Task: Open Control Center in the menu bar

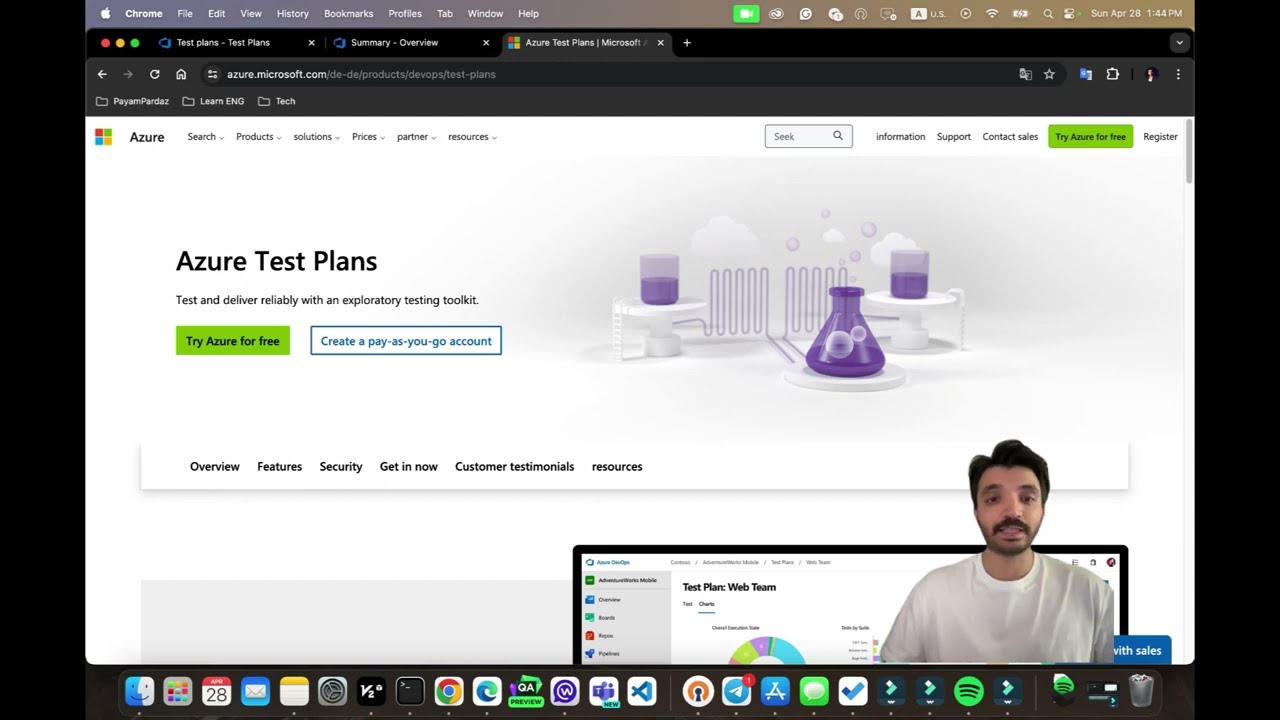Action: point(1071,14)
